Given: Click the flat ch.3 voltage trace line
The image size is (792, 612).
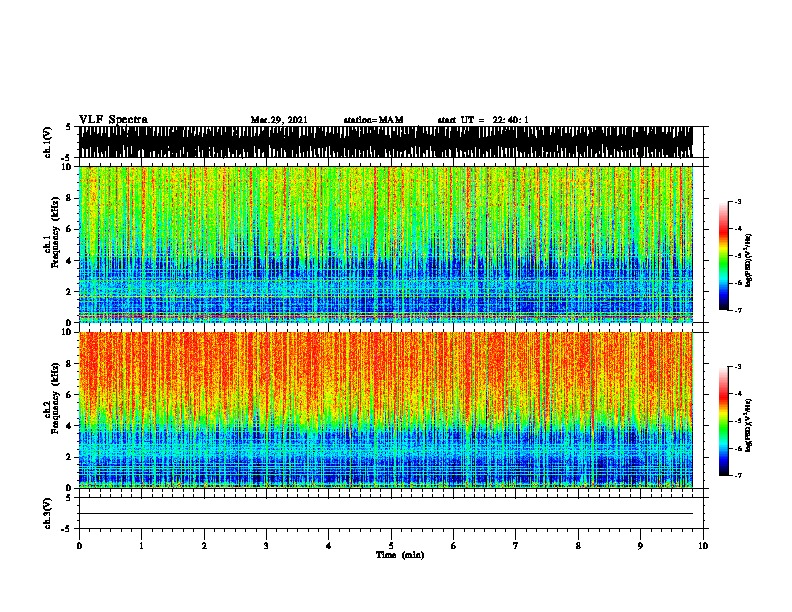Looking at the screenshot, I should (386, 514).
